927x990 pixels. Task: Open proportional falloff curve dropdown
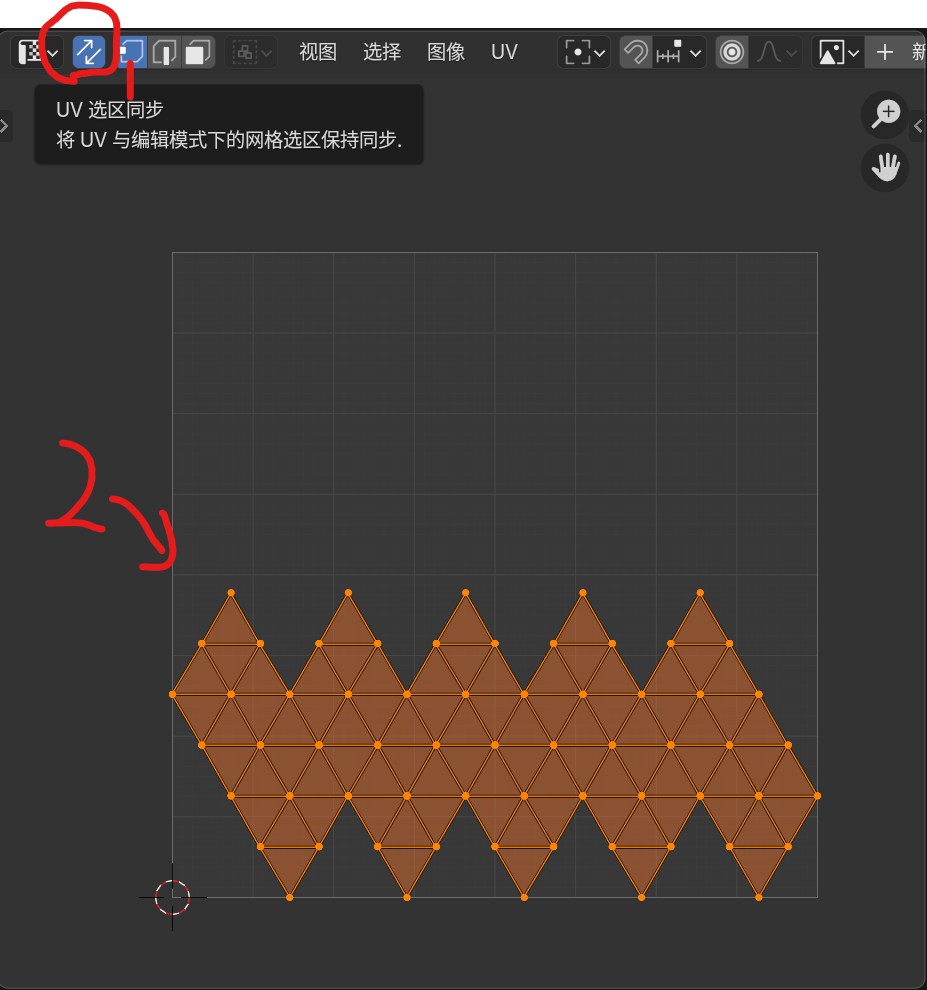(x=776, y=52)
